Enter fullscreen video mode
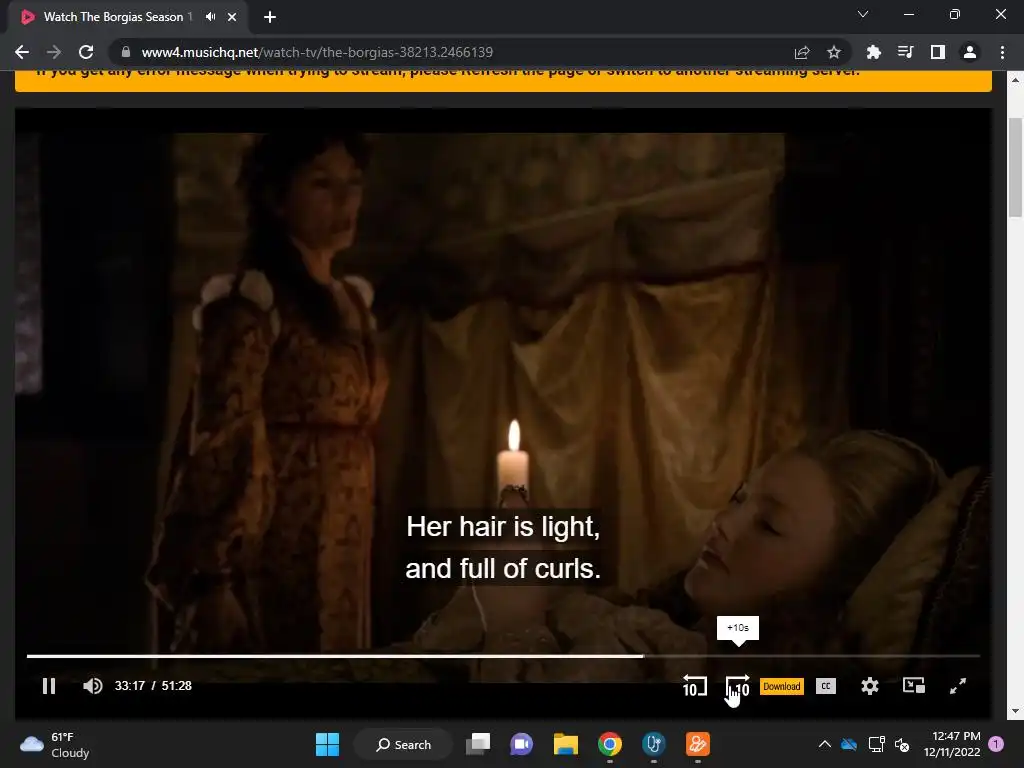Image resolution: width=1024 pixels, height=768 pixels. 957,686
